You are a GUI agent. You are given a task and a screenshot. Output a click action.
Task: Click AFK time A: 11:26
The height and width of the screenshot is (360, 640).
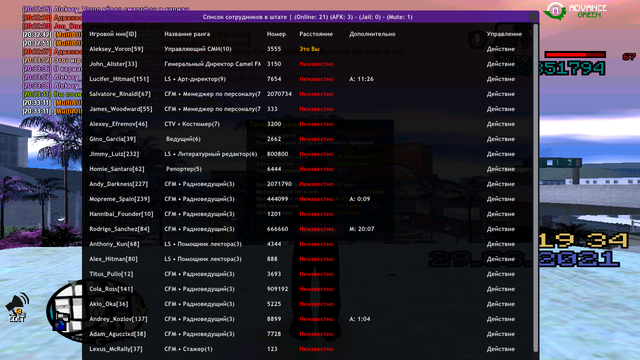(361, 79)
